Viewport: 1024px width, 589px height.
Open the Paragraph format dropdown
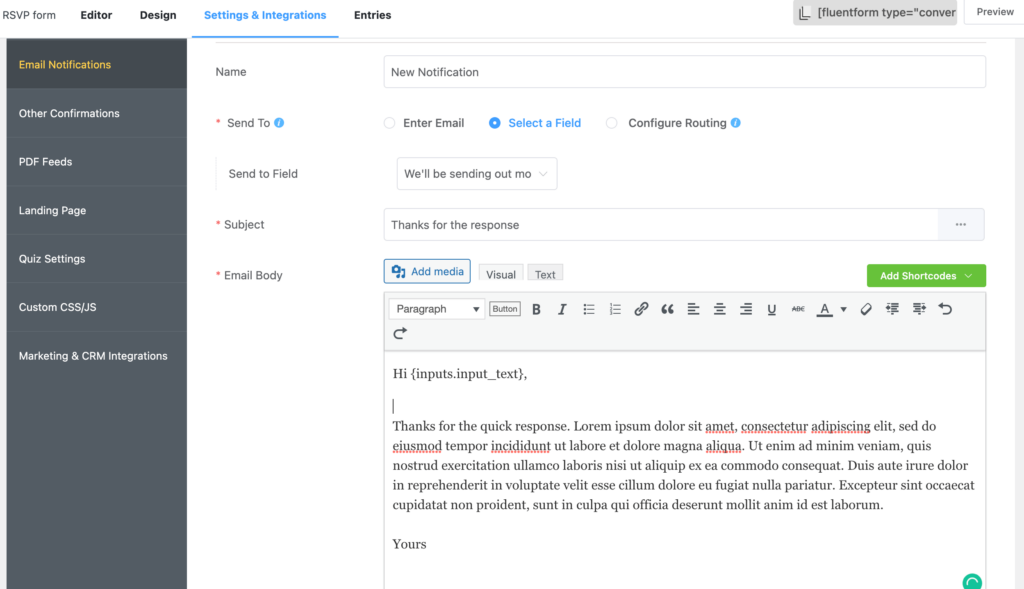point(436,309)
